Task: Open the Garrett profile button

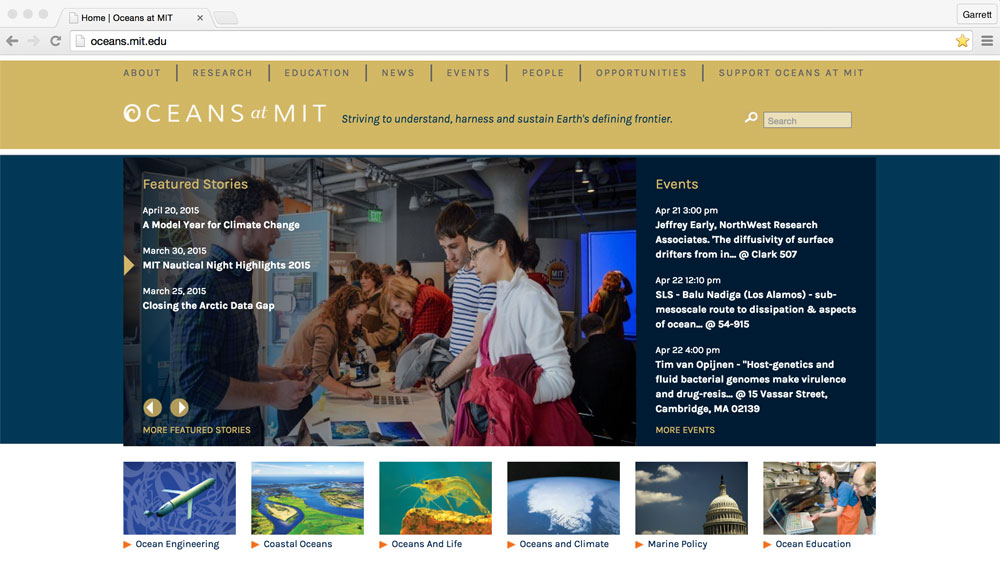Action: pos(976,15)
